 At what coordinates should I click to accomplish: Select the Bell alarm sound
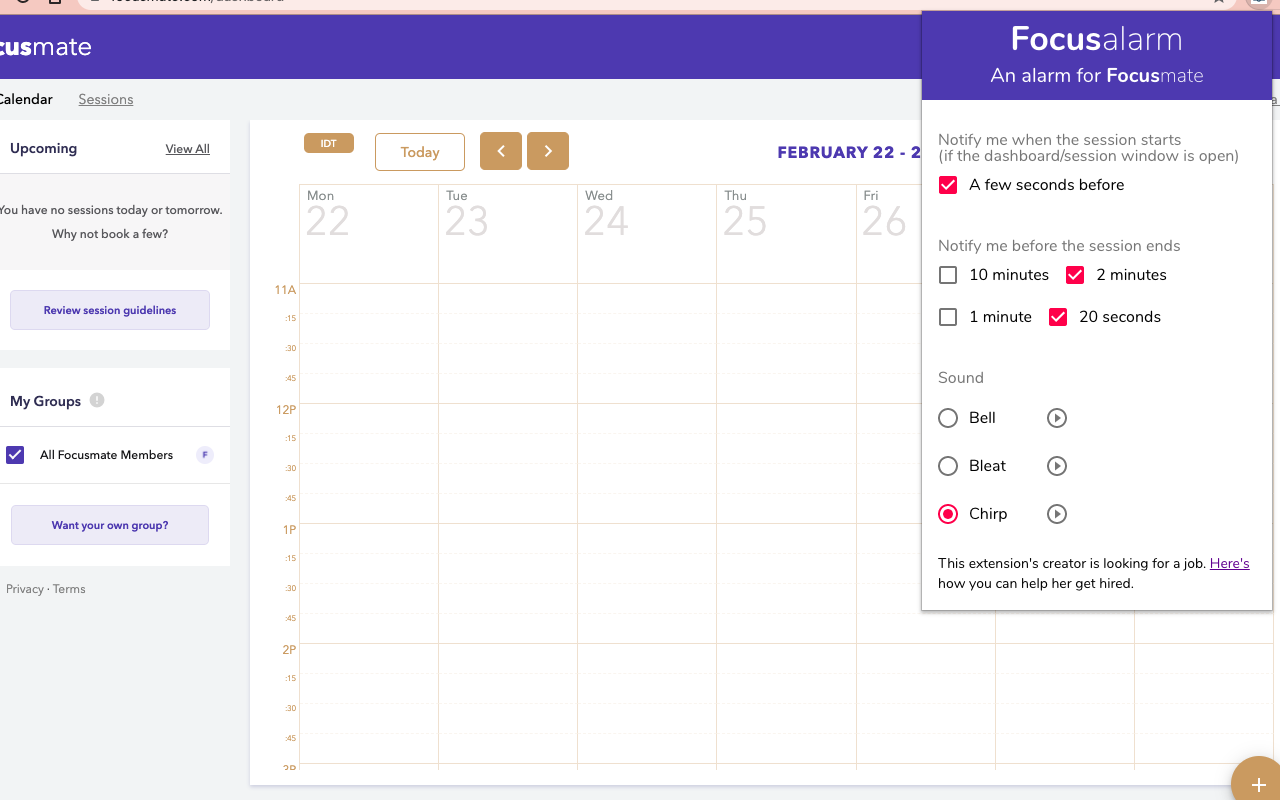click(x=947, y=418)
